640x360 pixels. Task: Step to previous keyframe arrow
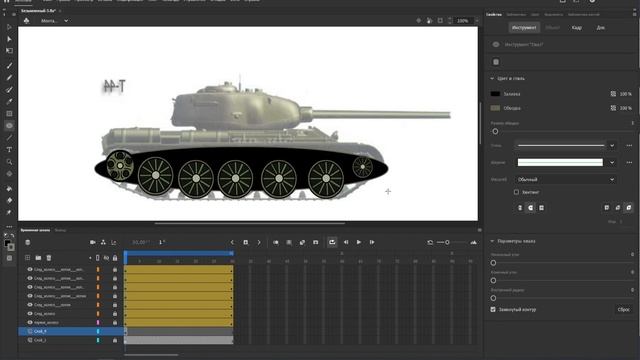pyautogui.click(x=232, y=242)
